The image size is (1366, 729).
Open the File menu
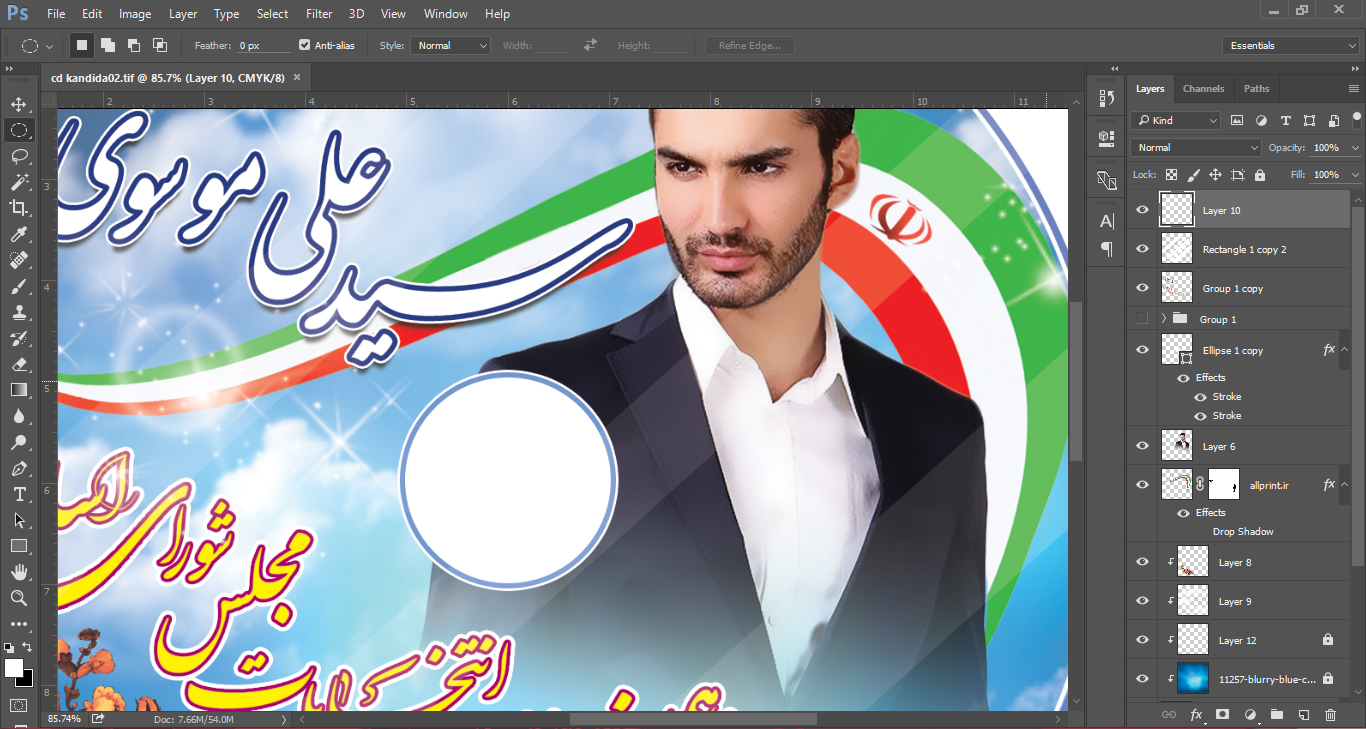56,14
